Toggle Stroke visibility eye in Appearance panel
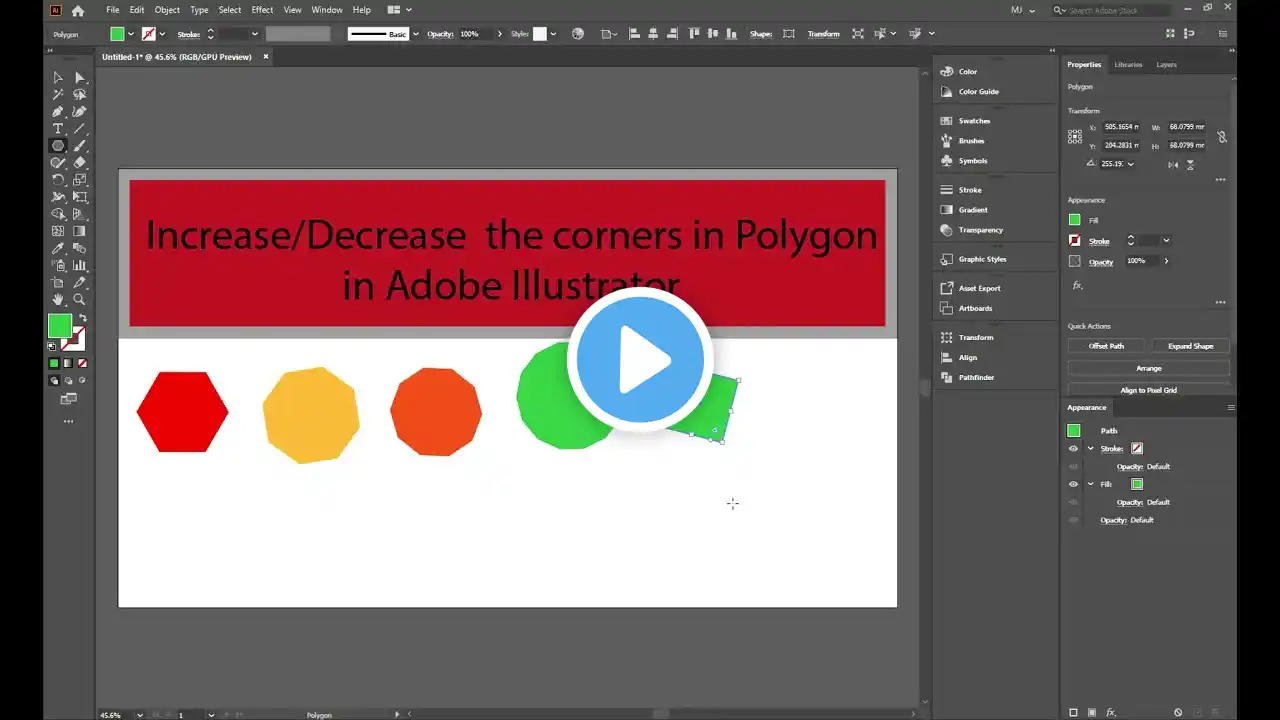This screenshot has height=720, width=1280. 1073,449
